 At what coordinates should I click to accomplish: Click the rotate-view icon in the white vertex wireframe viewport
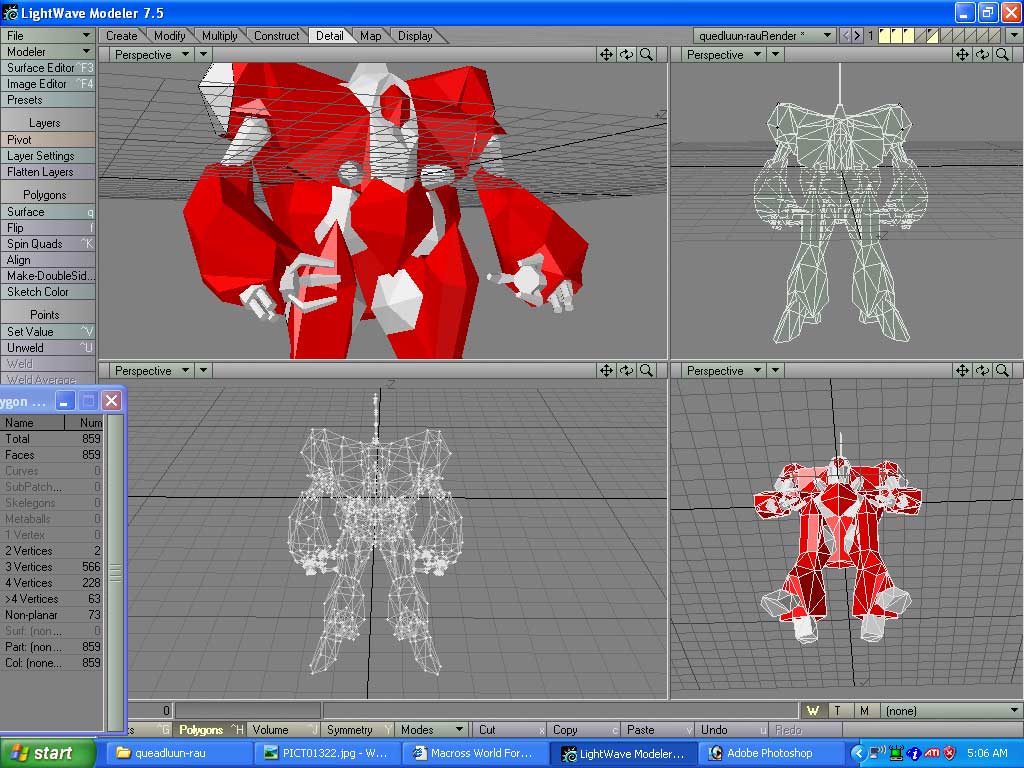coord(626,370)
